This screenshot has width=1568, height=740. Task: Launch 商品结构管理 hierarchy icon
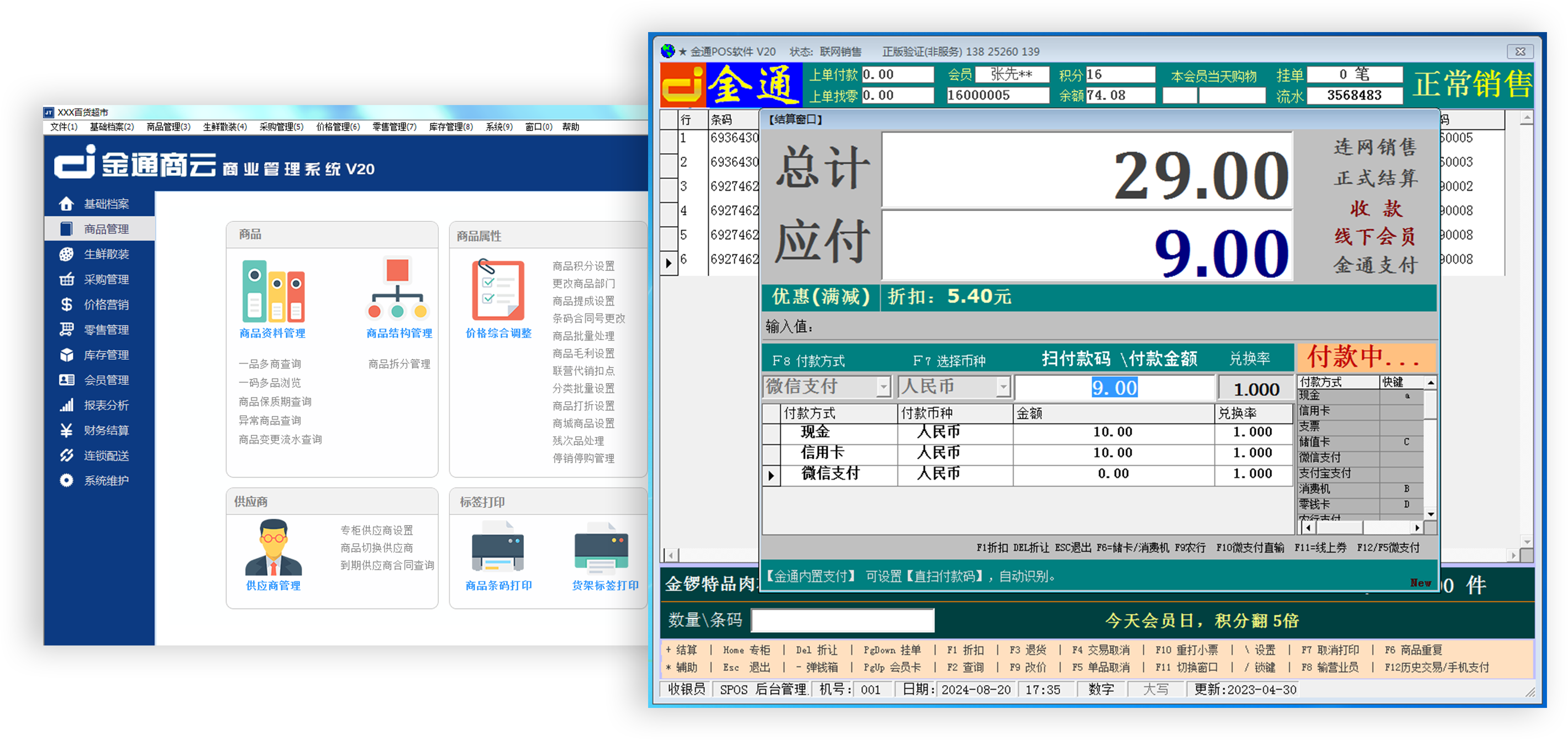pyautogui.click(x=397, y=288)
